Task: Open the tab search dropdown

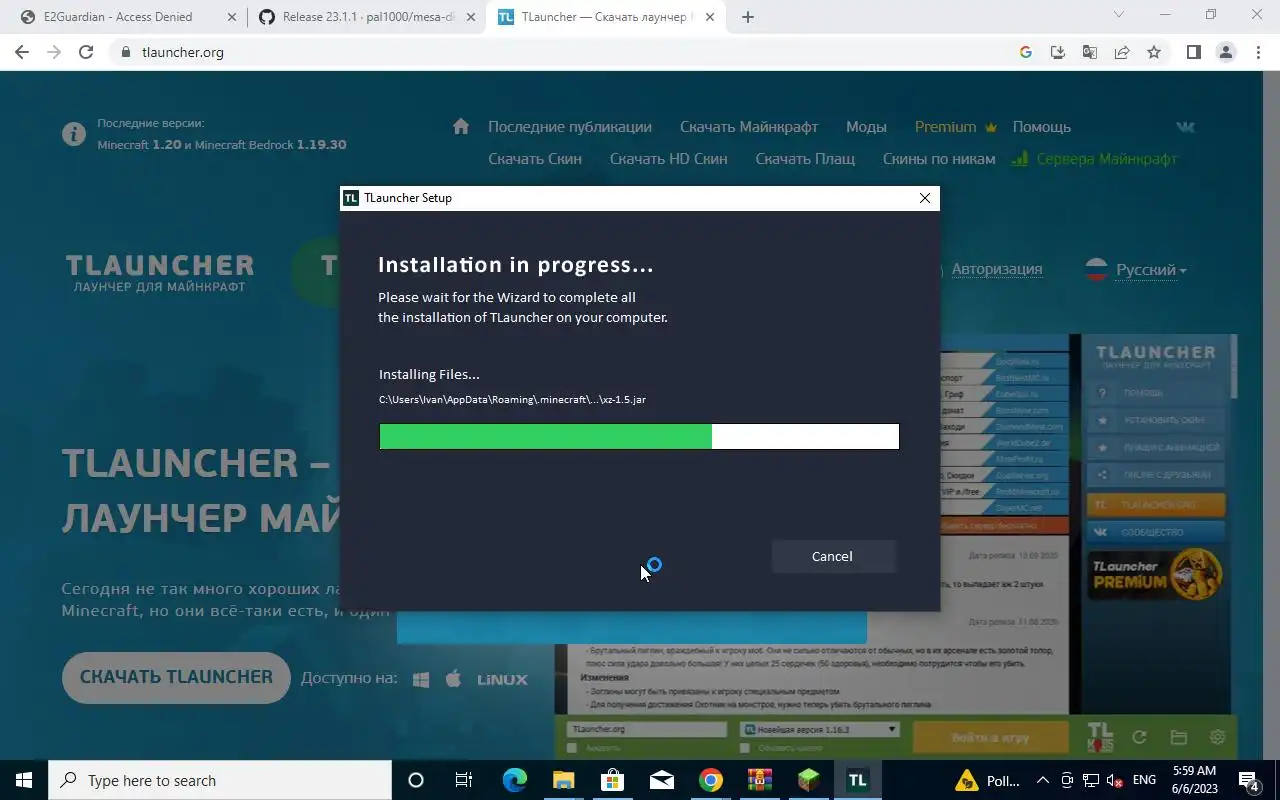Action: pos(1119,14)
